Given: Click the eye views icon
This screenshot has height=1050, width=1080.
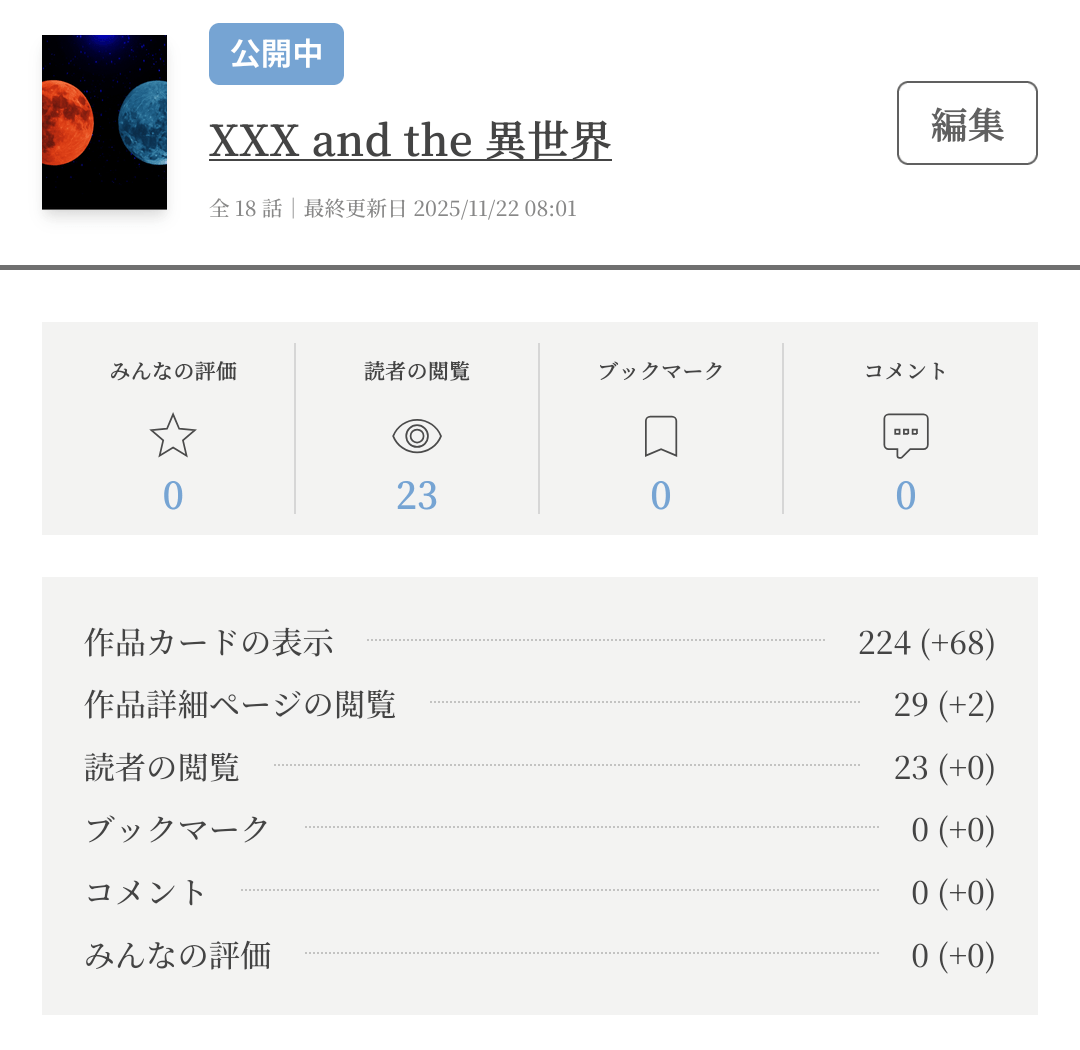Looking at the screenshot, I should pos(417,436).
